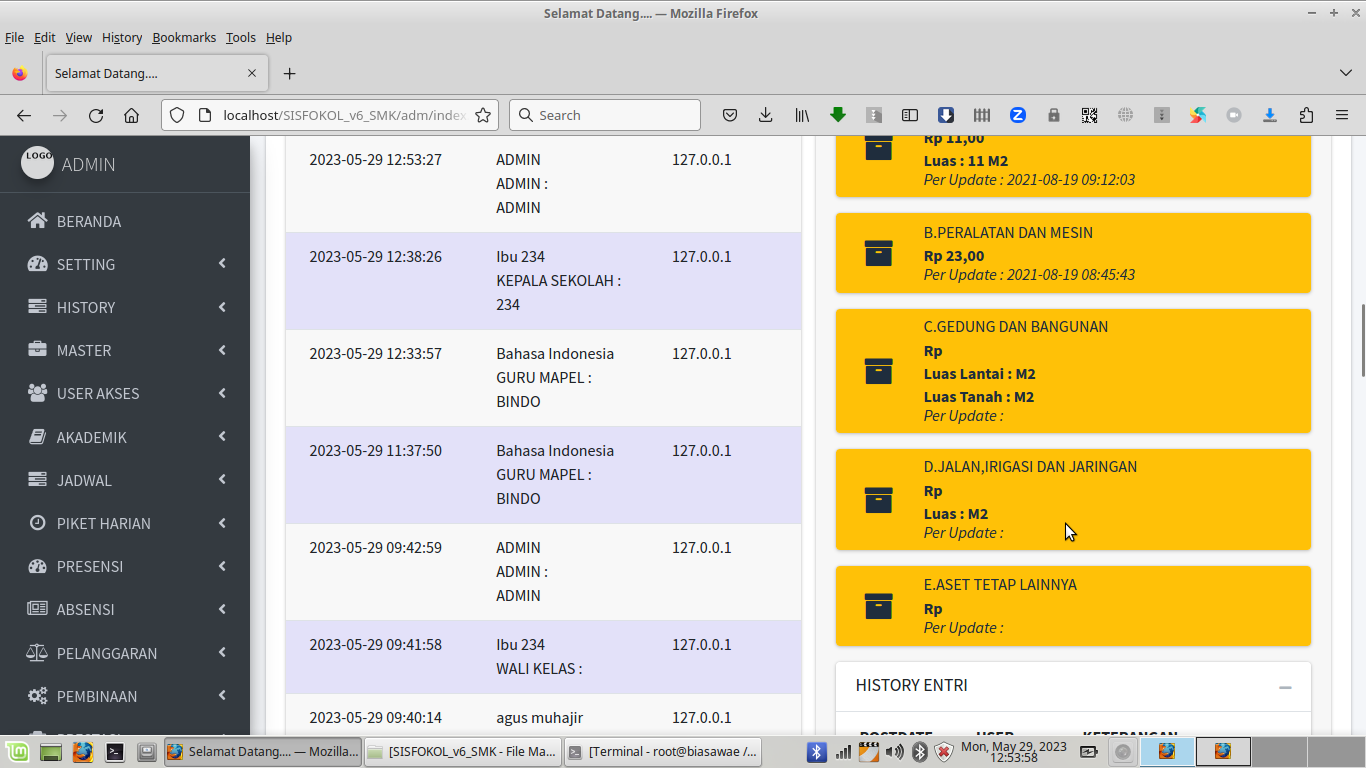This screenshot has height=768, width=1366.
Task: Click the green down-arrow extension icon
Action: (x=838, y=115)
